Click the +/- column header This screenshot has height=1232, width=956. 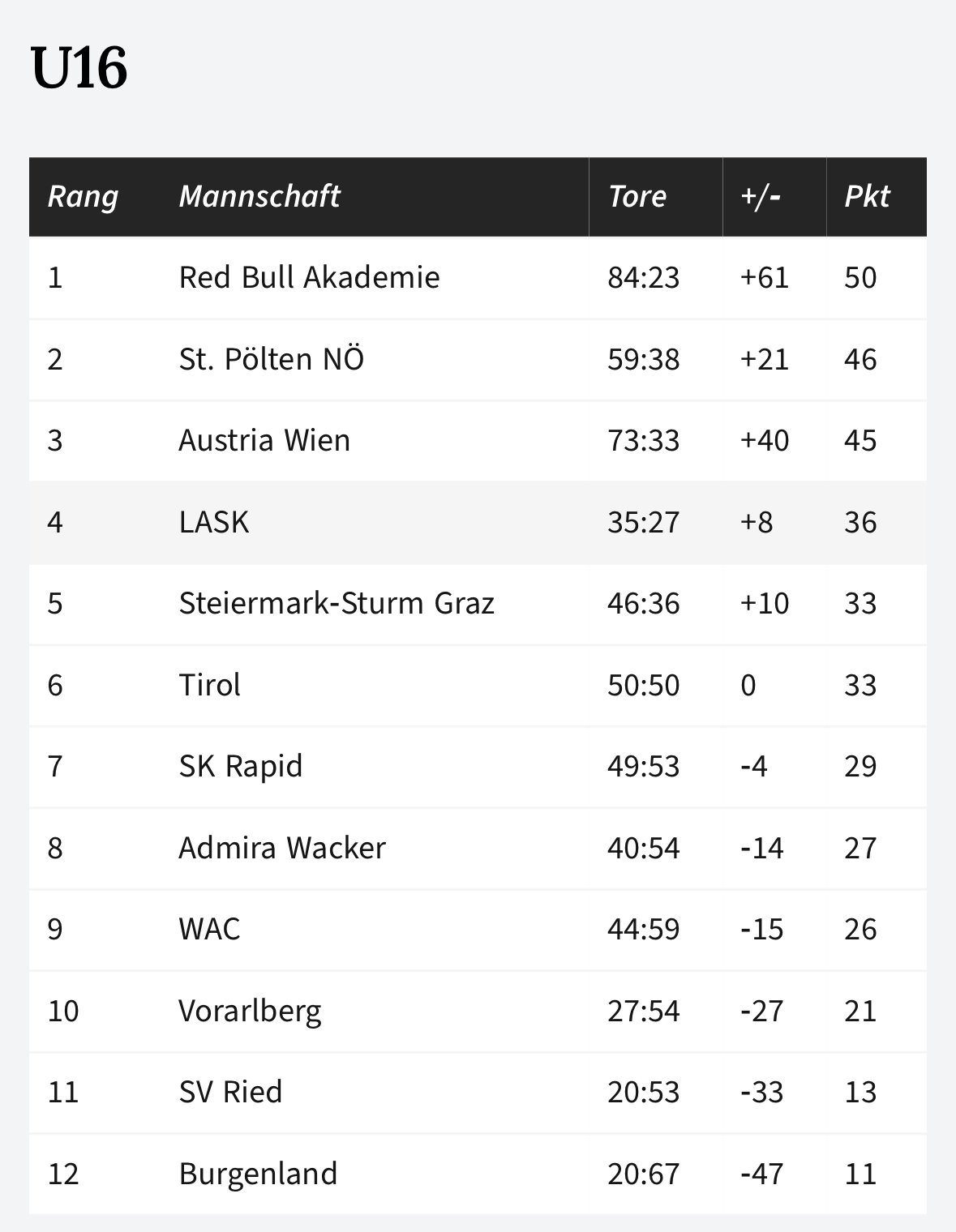tap(760, 196)
